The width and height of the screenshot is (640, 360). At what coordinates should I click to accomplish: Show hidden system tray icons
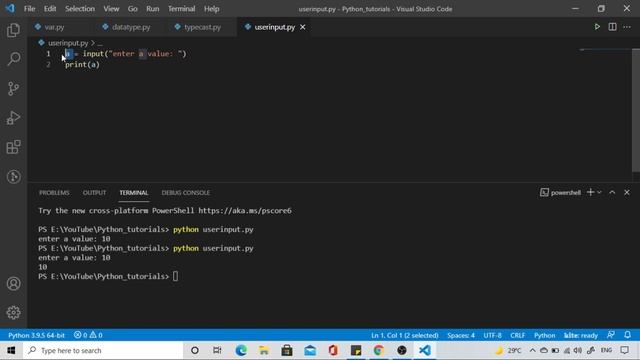click(532, 350)
